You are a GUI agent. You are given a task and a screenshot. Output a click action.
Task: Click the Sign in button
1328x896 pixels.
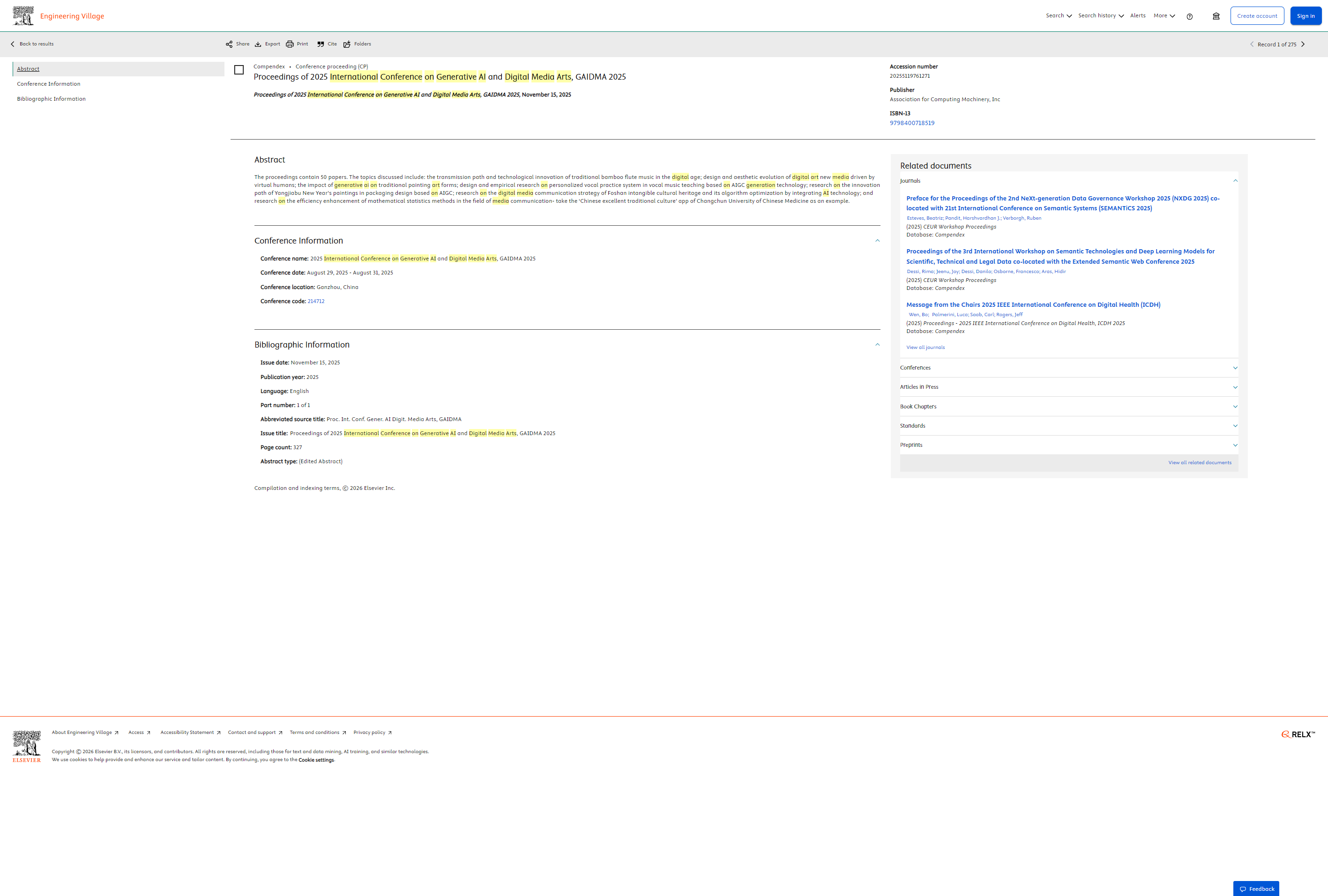(1306, 16)
